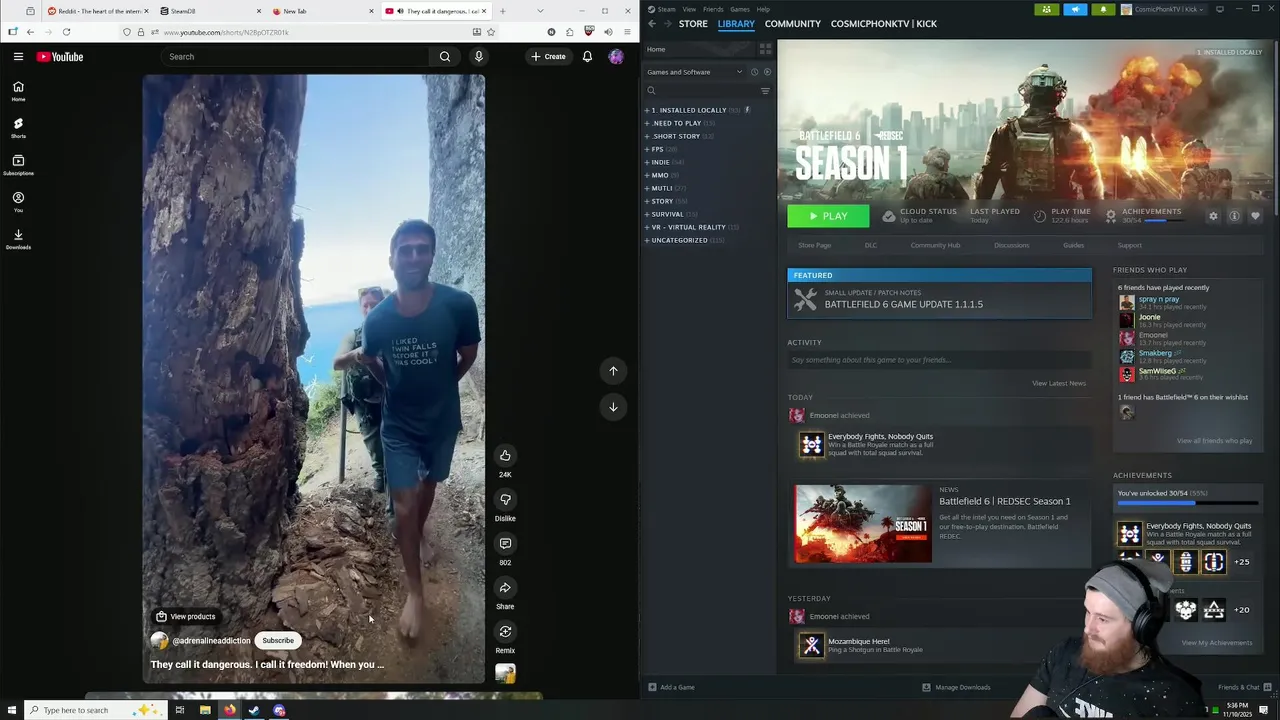
Task: Open Steam notifications bell button
Action: [x=1103, y=10]
